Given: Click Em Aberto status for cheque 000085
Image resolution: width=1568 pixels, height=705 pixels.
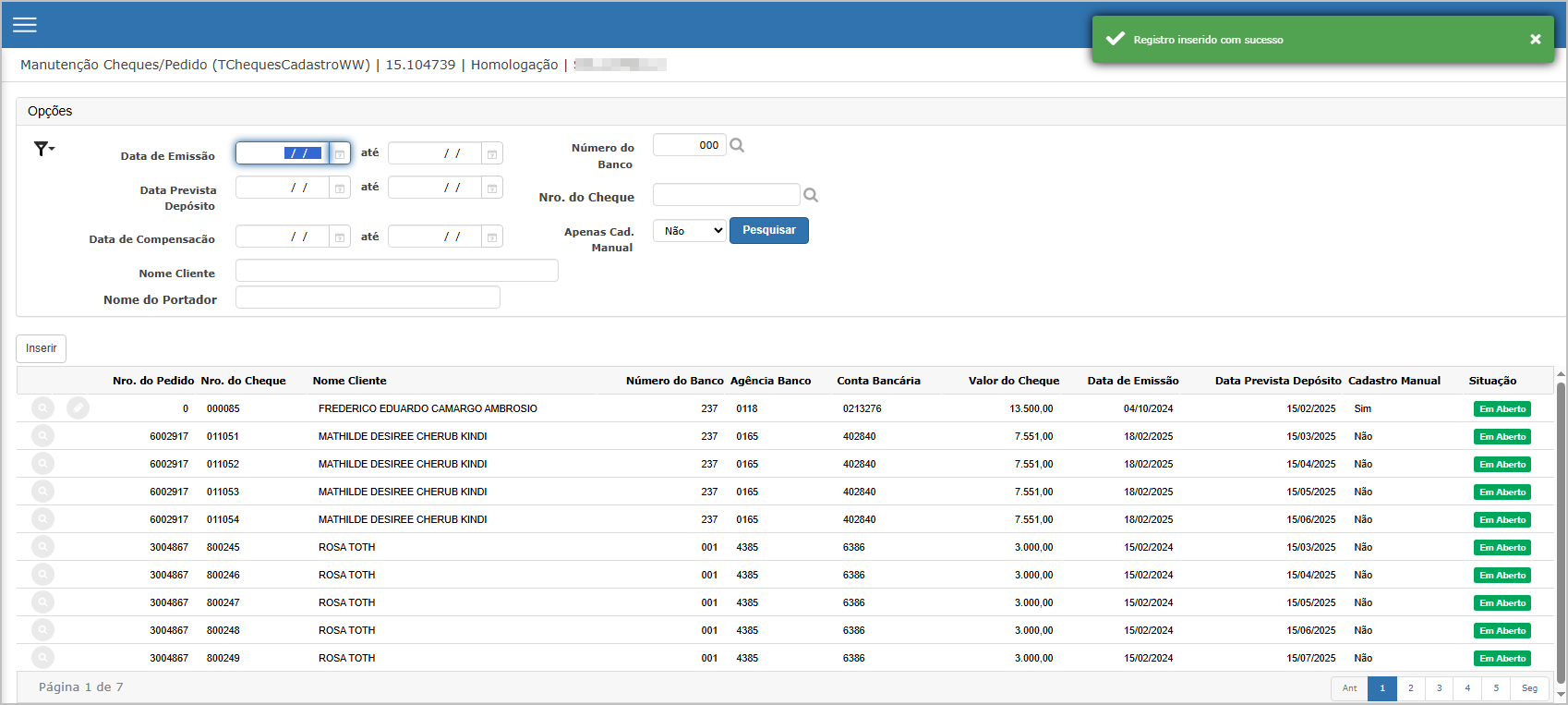Looking at the screenshot, I should 1502,408.
